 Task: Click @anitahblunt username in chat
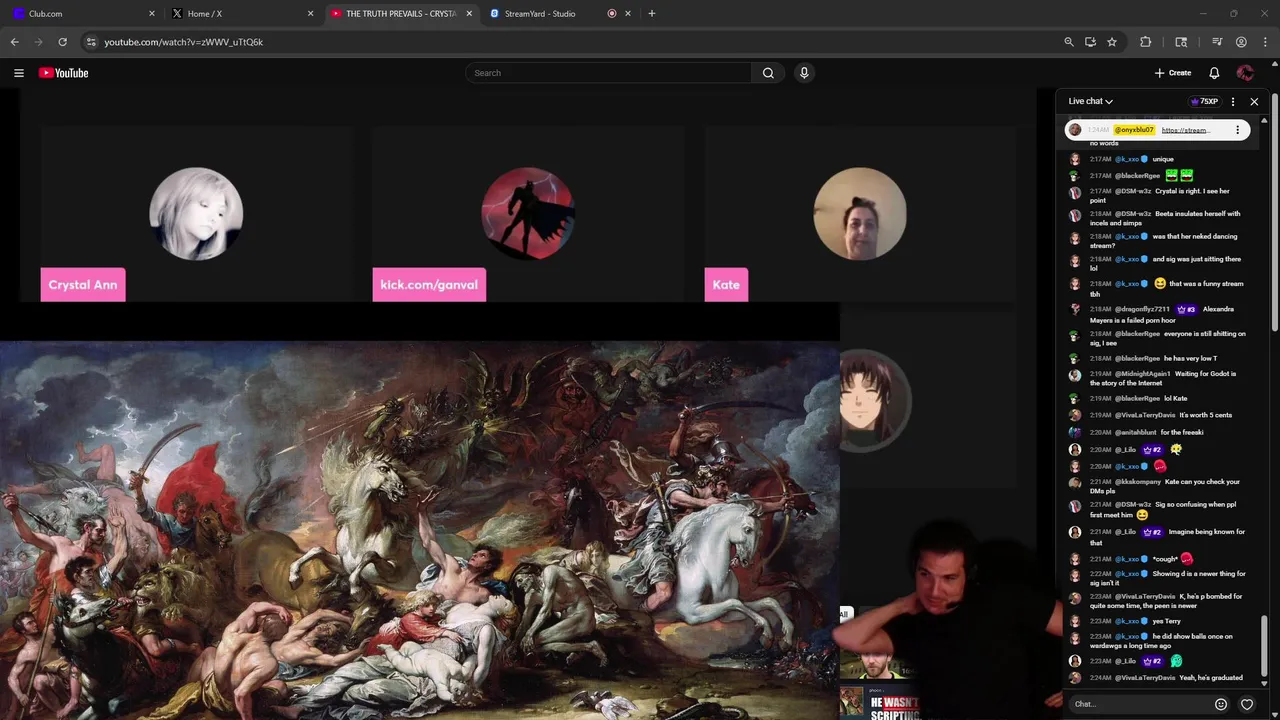(1135, 432)
